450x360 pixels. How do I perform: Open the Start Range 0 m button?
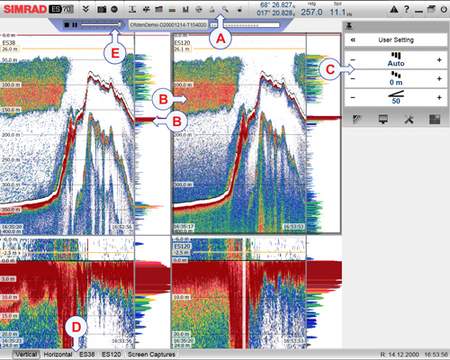(x=396, y=79)
